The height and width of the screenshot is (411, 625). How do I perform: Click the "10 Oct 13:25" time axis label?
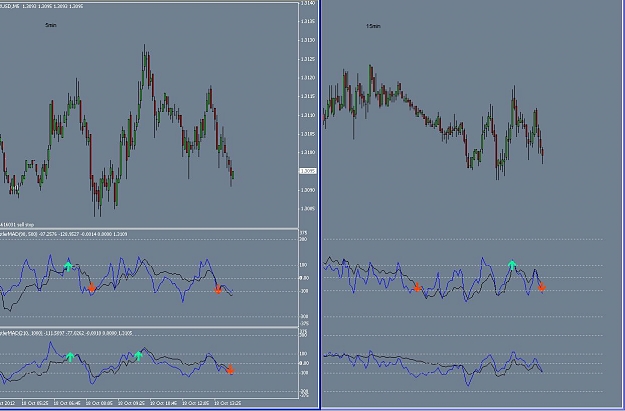coord(228,403)
